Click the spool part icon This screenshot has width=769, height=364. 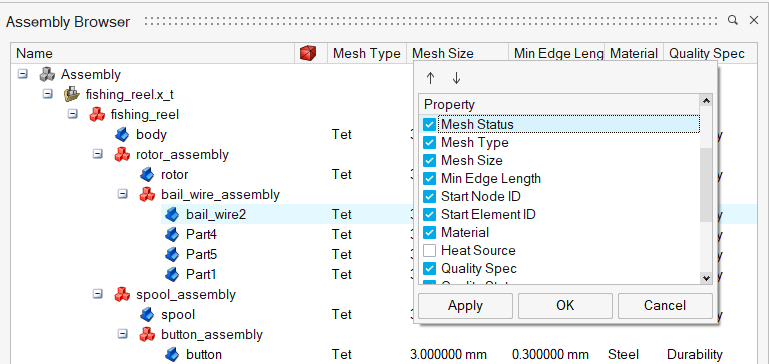[x=147, y=314]
